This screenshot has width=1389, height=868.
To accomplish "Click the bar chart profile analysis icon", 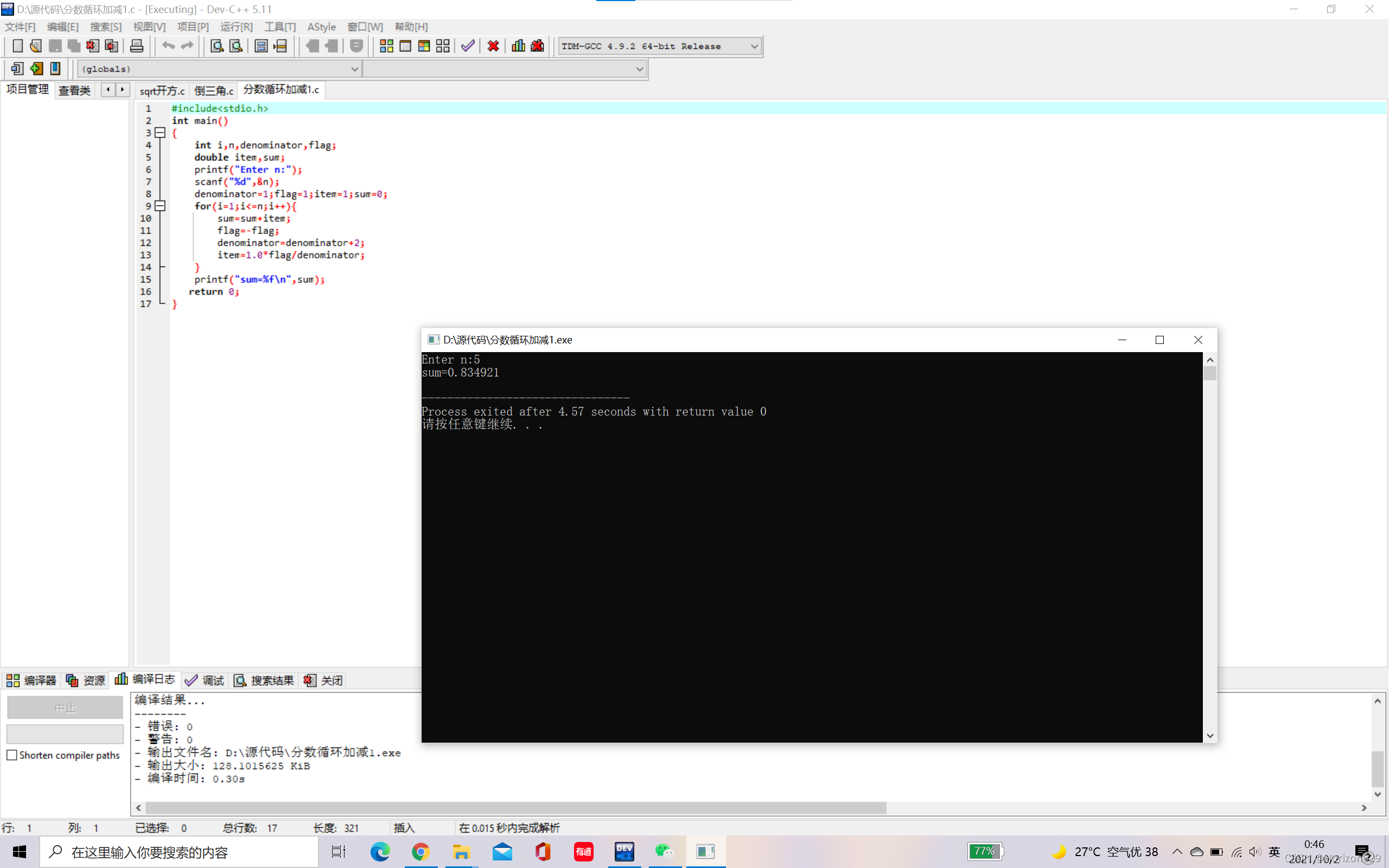I will point(518,46).
